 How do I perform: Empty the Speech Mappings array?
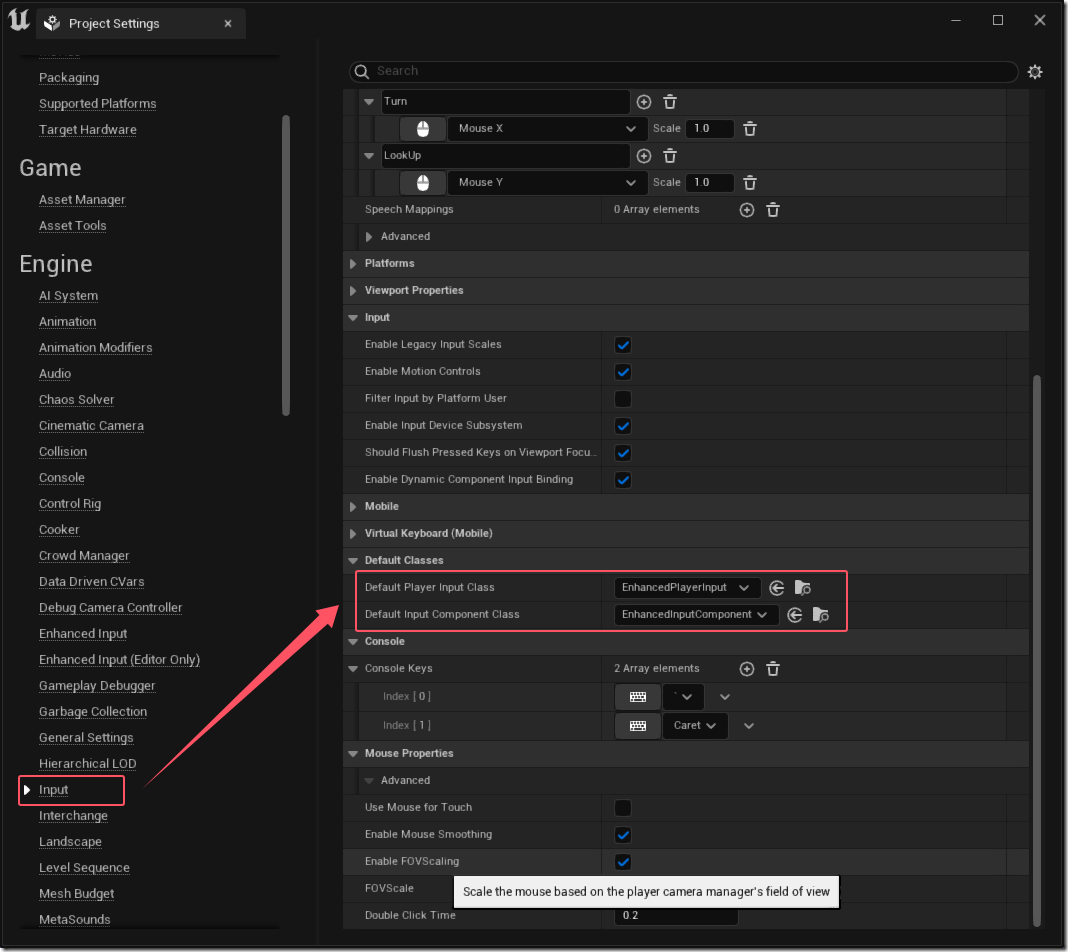(773, 210)
